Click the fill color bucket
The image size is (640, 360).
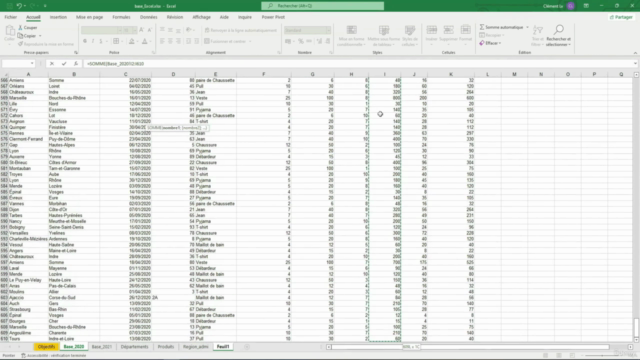[131, 41]
